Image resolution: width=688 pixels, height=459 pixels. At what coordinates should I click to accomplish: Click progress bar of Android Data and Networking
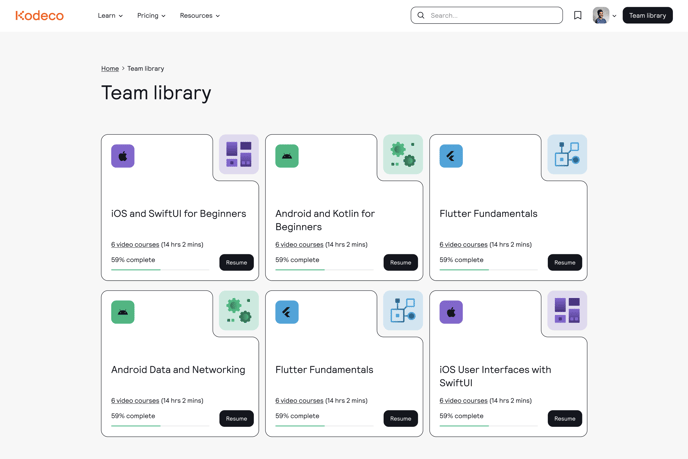160,426
